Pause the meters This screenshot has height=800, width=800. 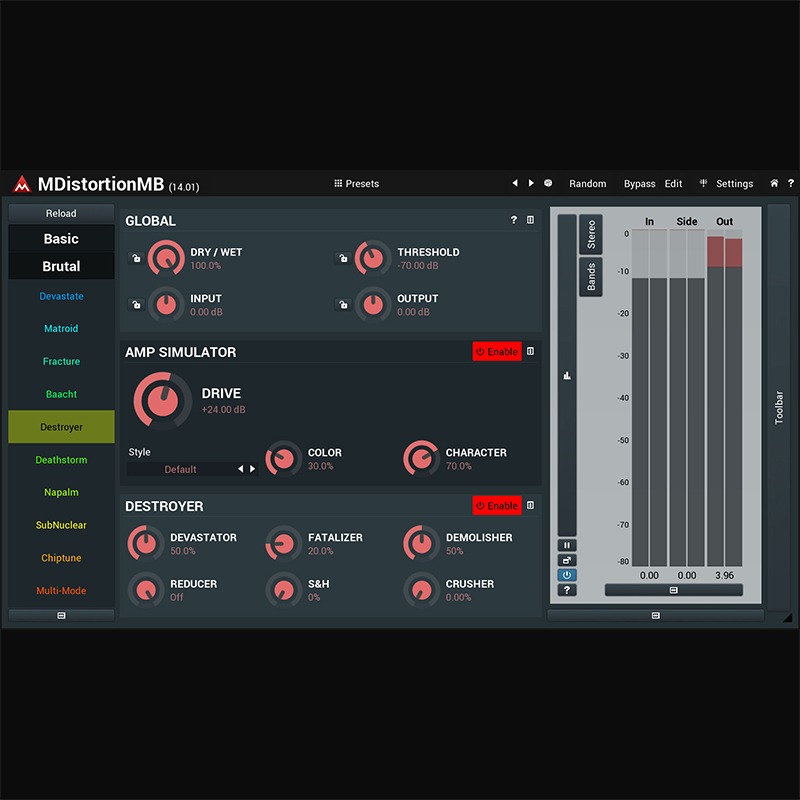tap(567, 545)
